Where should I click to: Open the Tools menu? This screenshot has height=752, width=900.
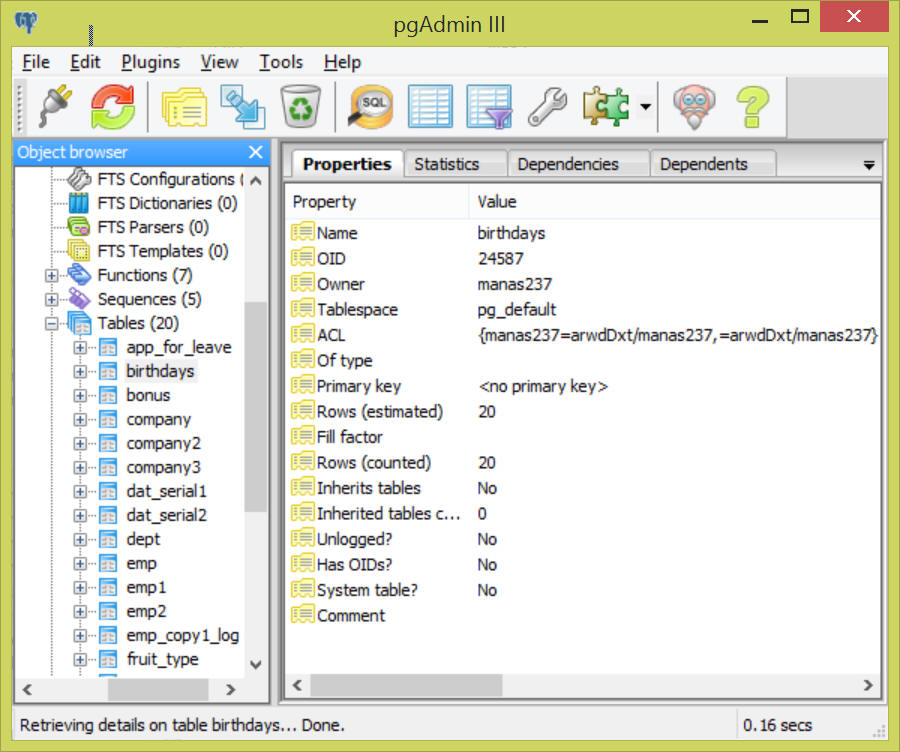(281, 62)
